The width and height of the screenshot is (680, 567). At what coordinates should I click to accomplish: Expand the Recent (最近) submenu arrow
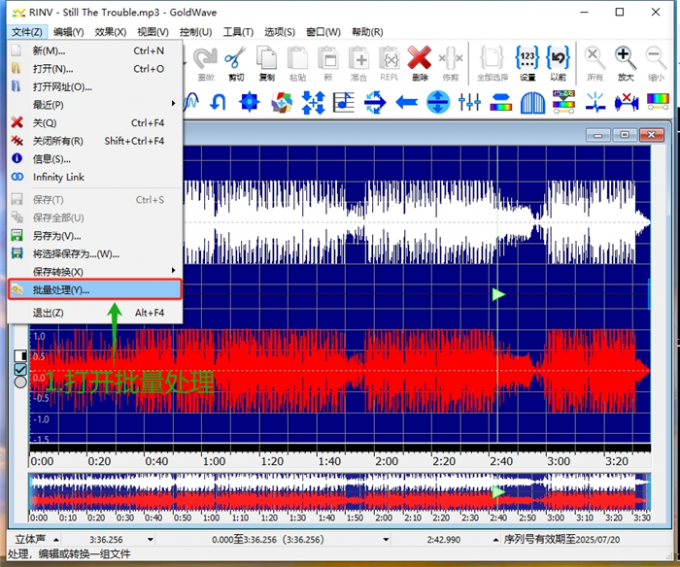173,104
